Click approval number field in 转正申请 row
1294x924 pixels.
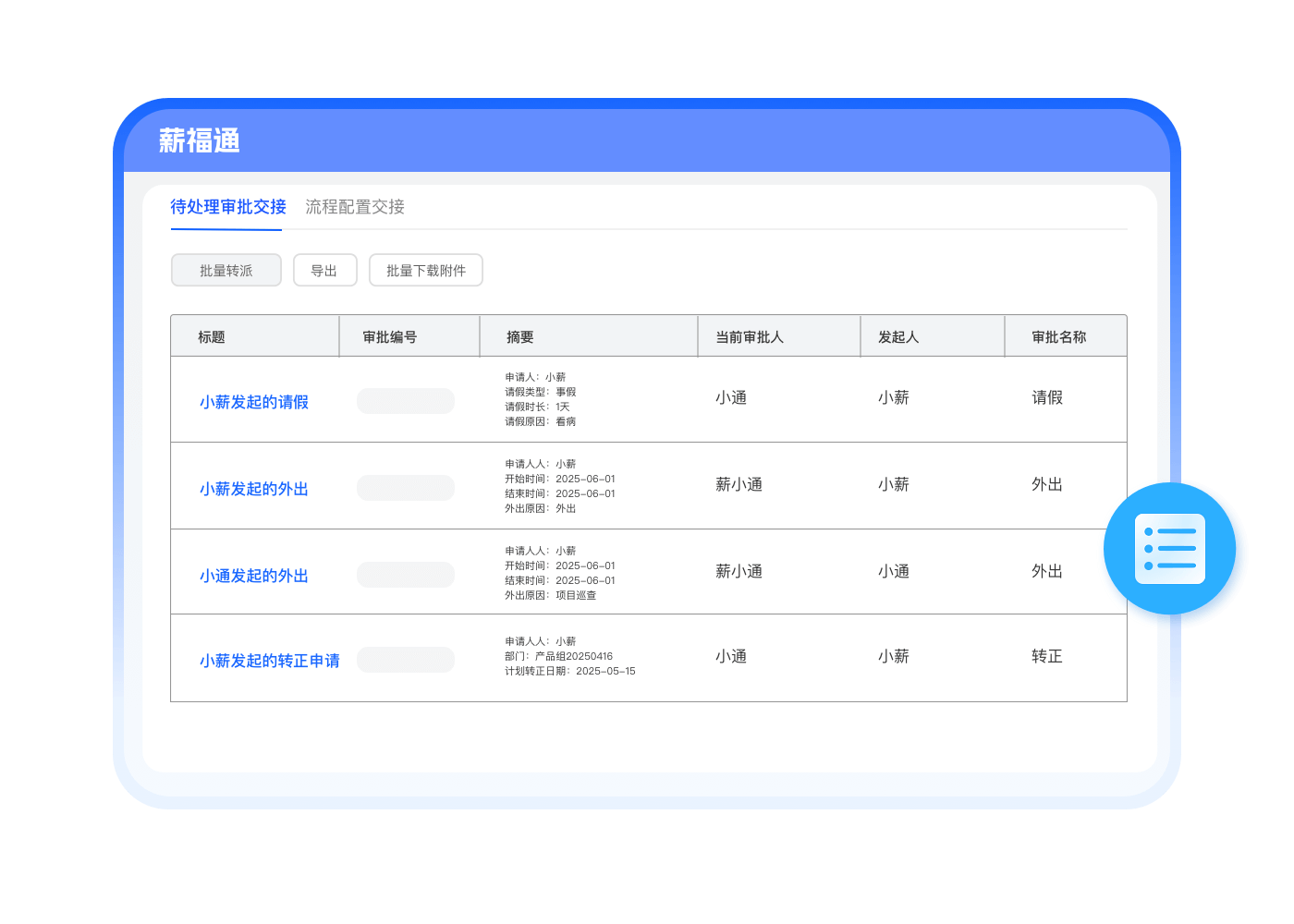(406, 660)
